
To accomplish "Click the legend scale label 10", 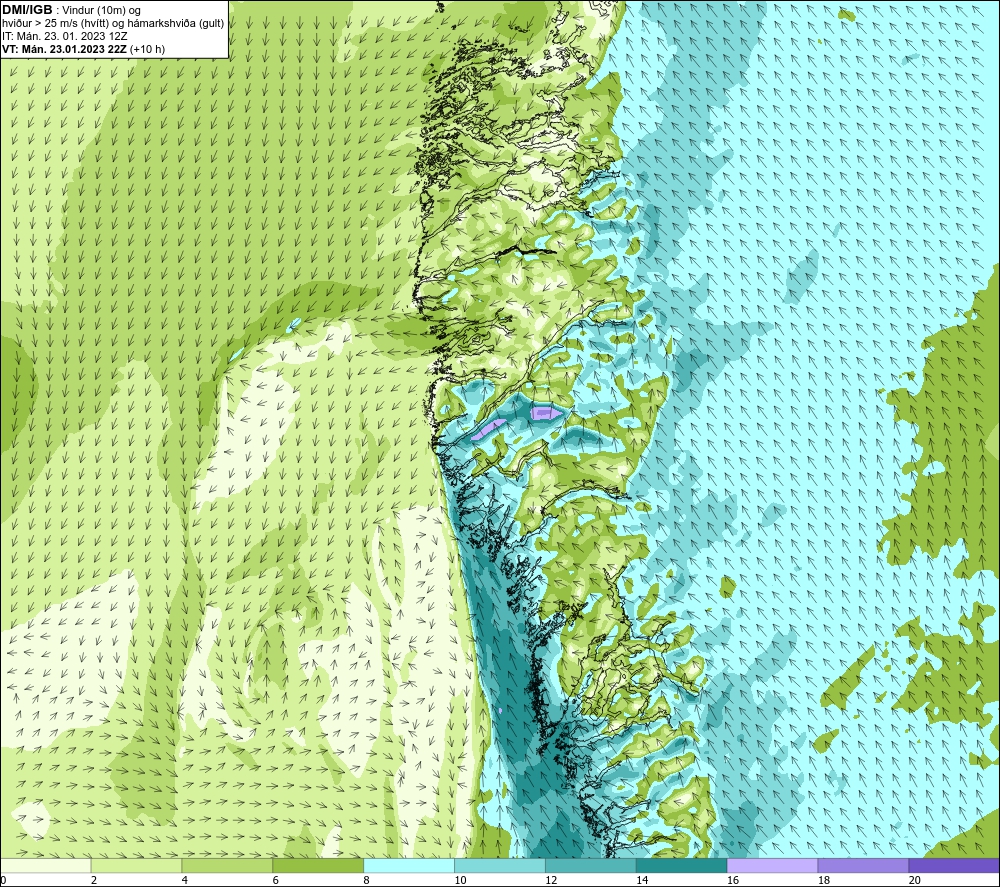I will (460, 881).
